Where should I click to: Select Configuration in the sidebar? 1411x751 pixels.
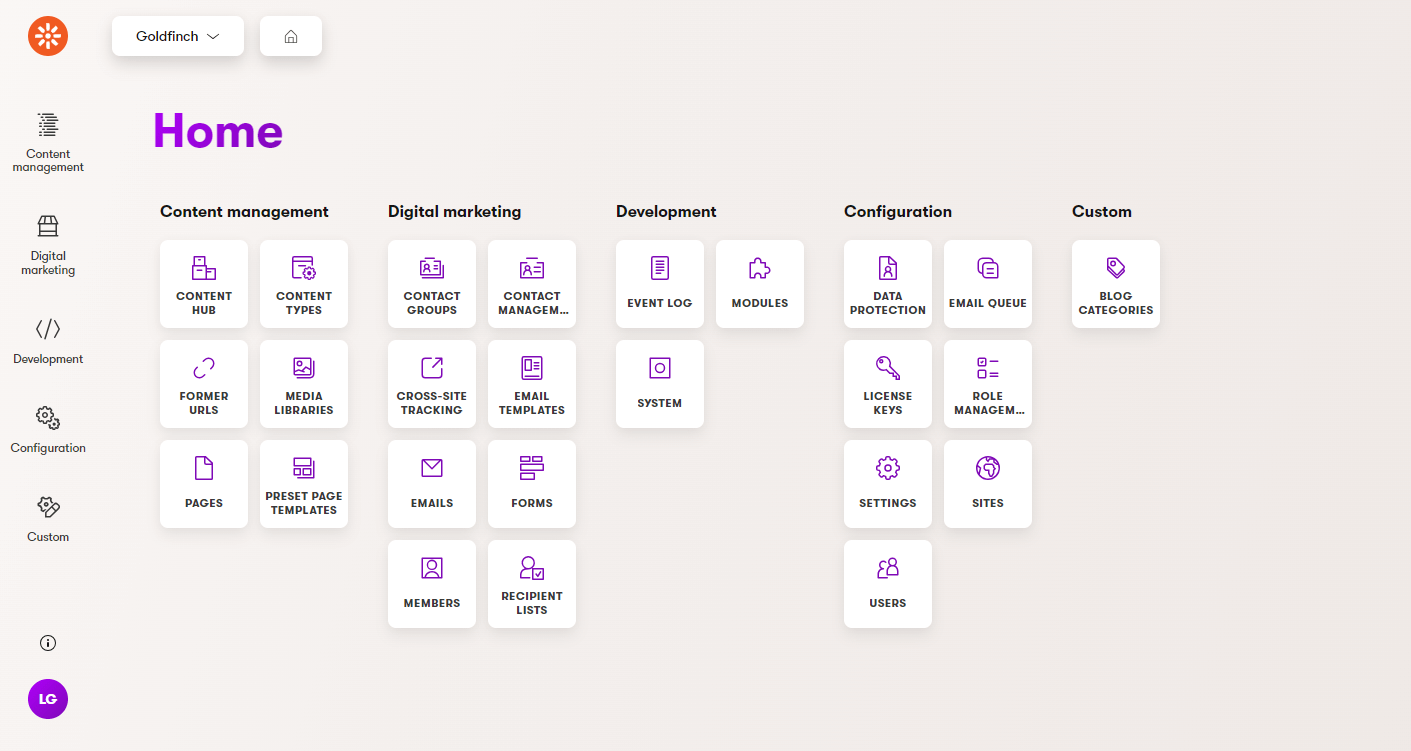48,430
